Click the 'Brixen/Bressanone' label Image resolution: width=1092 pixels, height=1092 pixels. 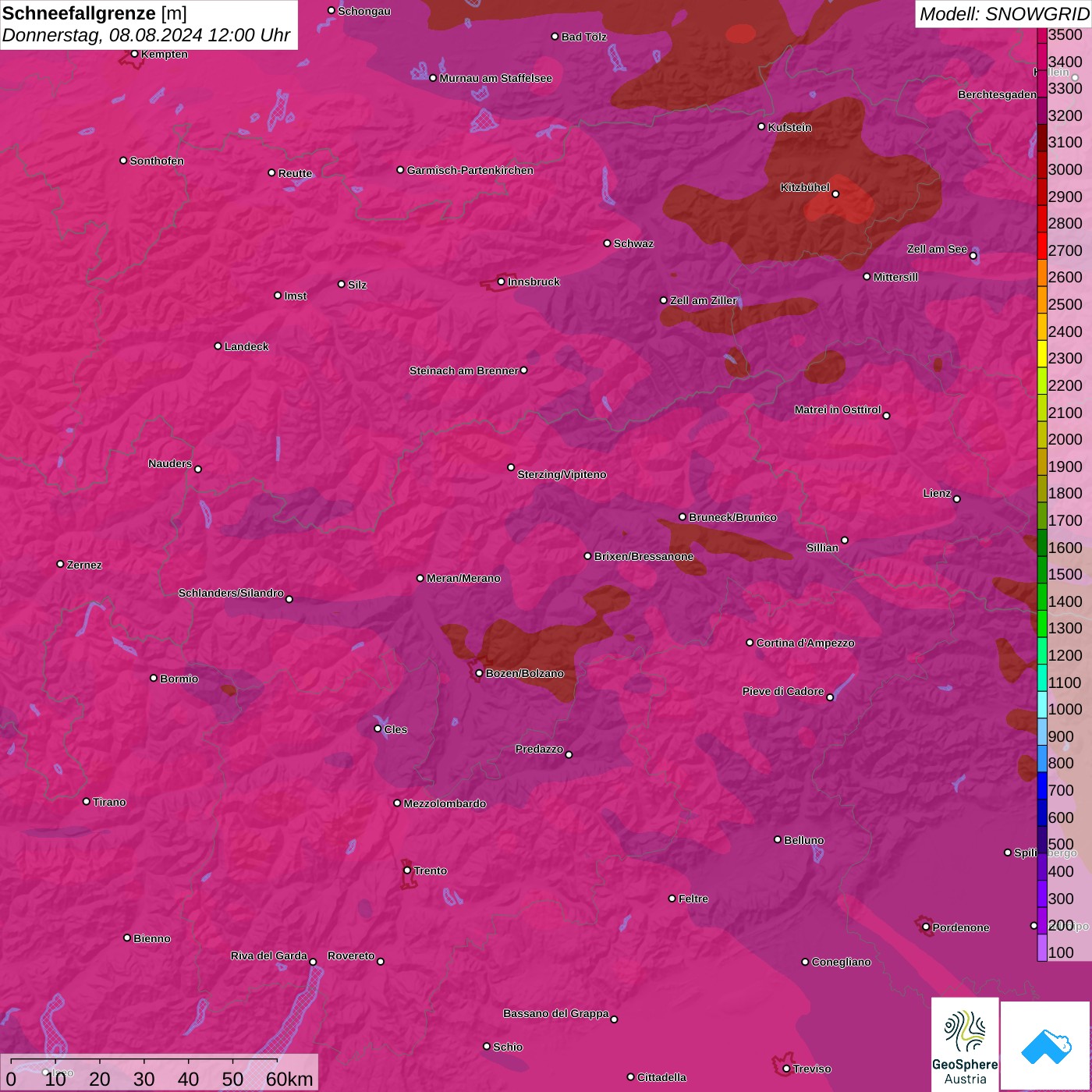point(643,556)
